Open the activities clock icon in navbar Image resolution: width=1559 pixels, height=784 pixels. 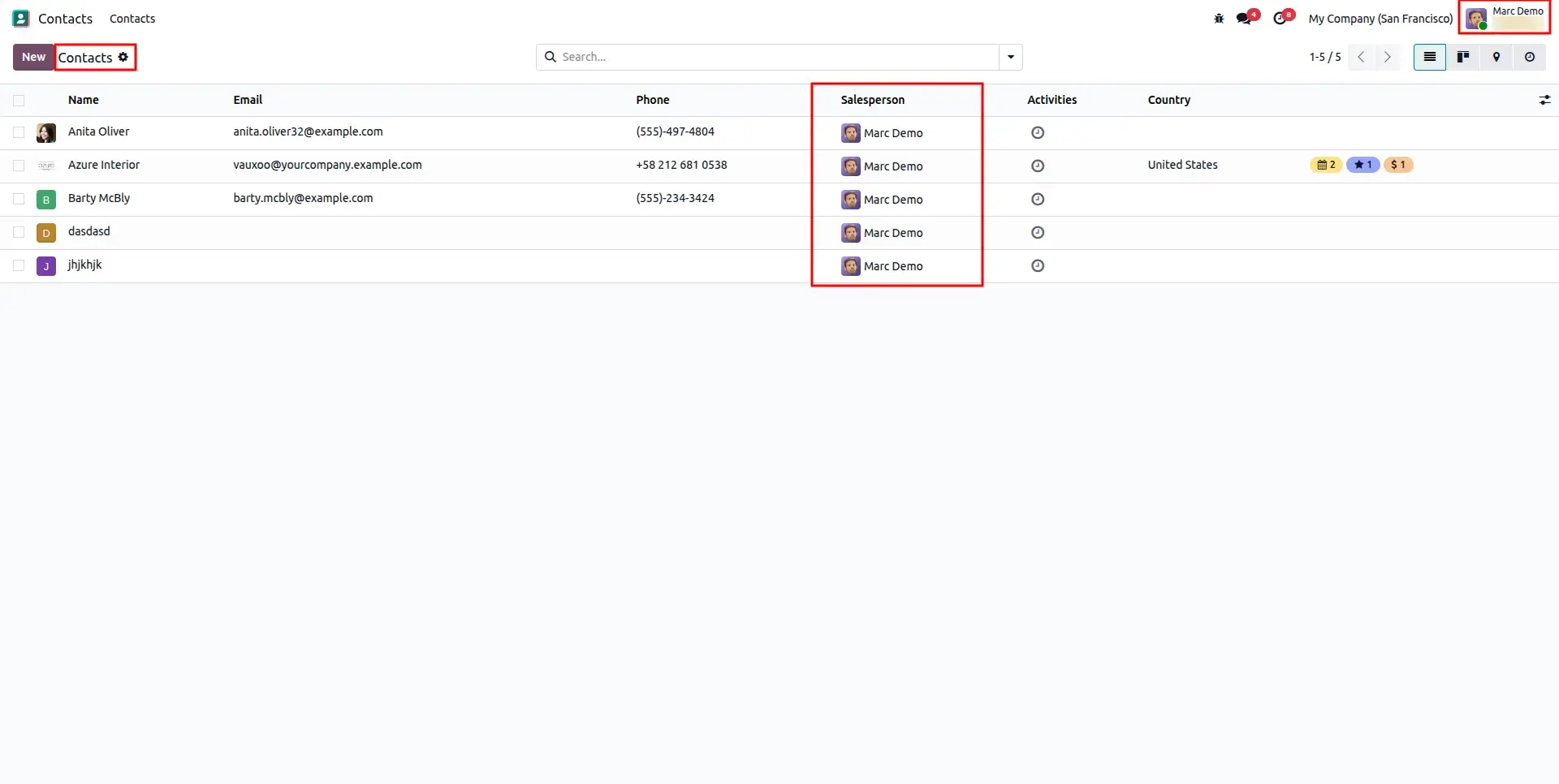coord(1280,18)
